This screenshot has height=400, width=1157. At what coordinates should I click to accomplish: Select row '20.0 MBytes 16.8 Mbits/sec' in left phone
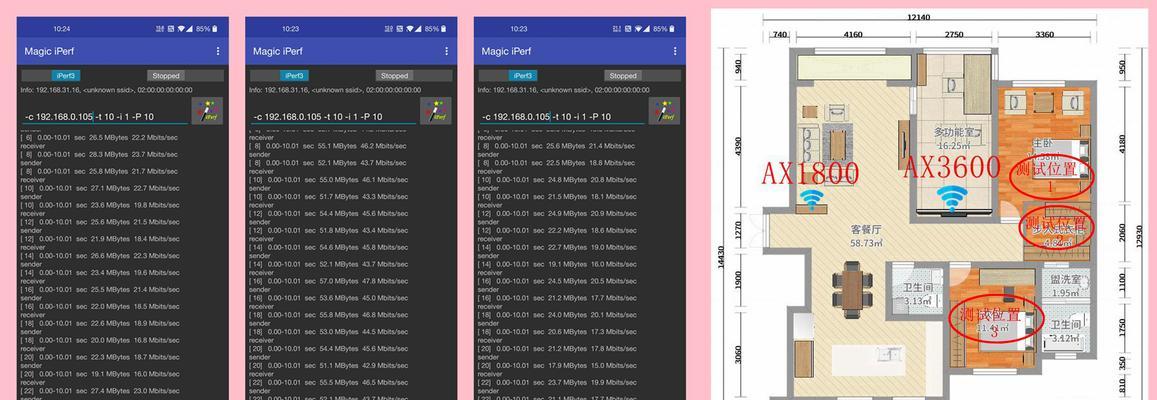(100, 340)
